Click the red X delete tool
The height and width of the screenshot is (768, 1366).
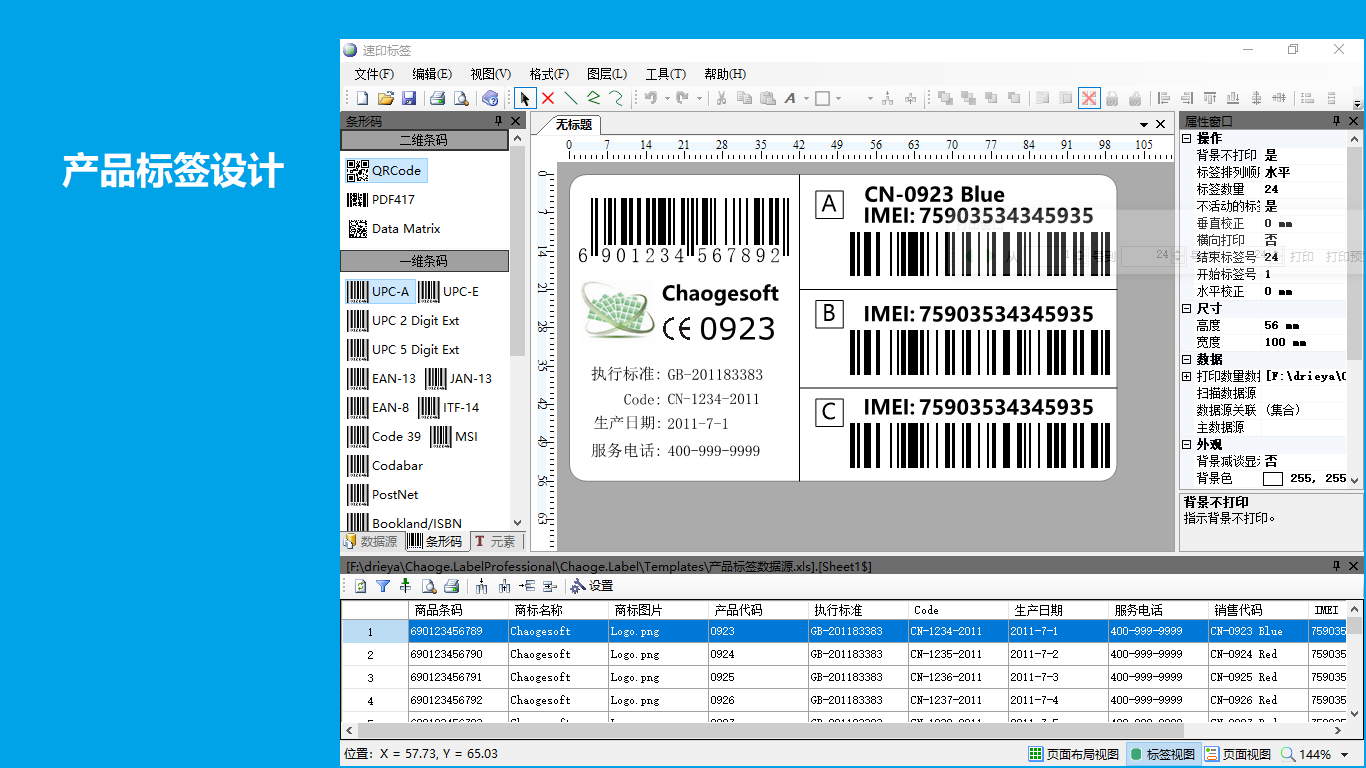548,98
